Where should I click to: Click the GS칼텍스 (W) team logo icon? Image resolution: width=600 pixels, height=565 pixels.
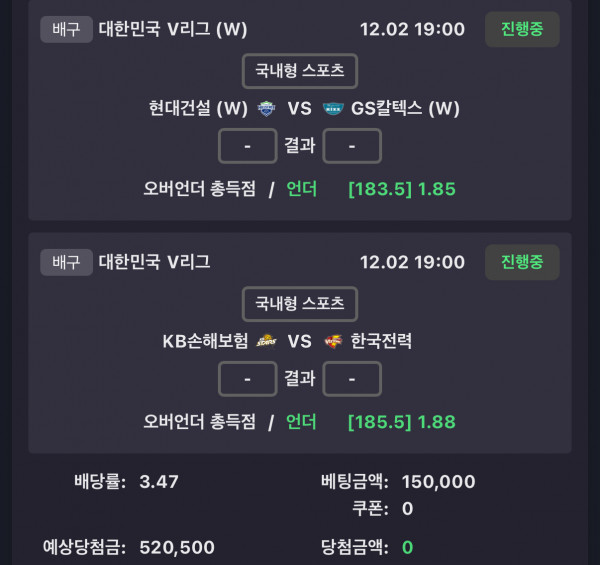click(x=333, y=109)
